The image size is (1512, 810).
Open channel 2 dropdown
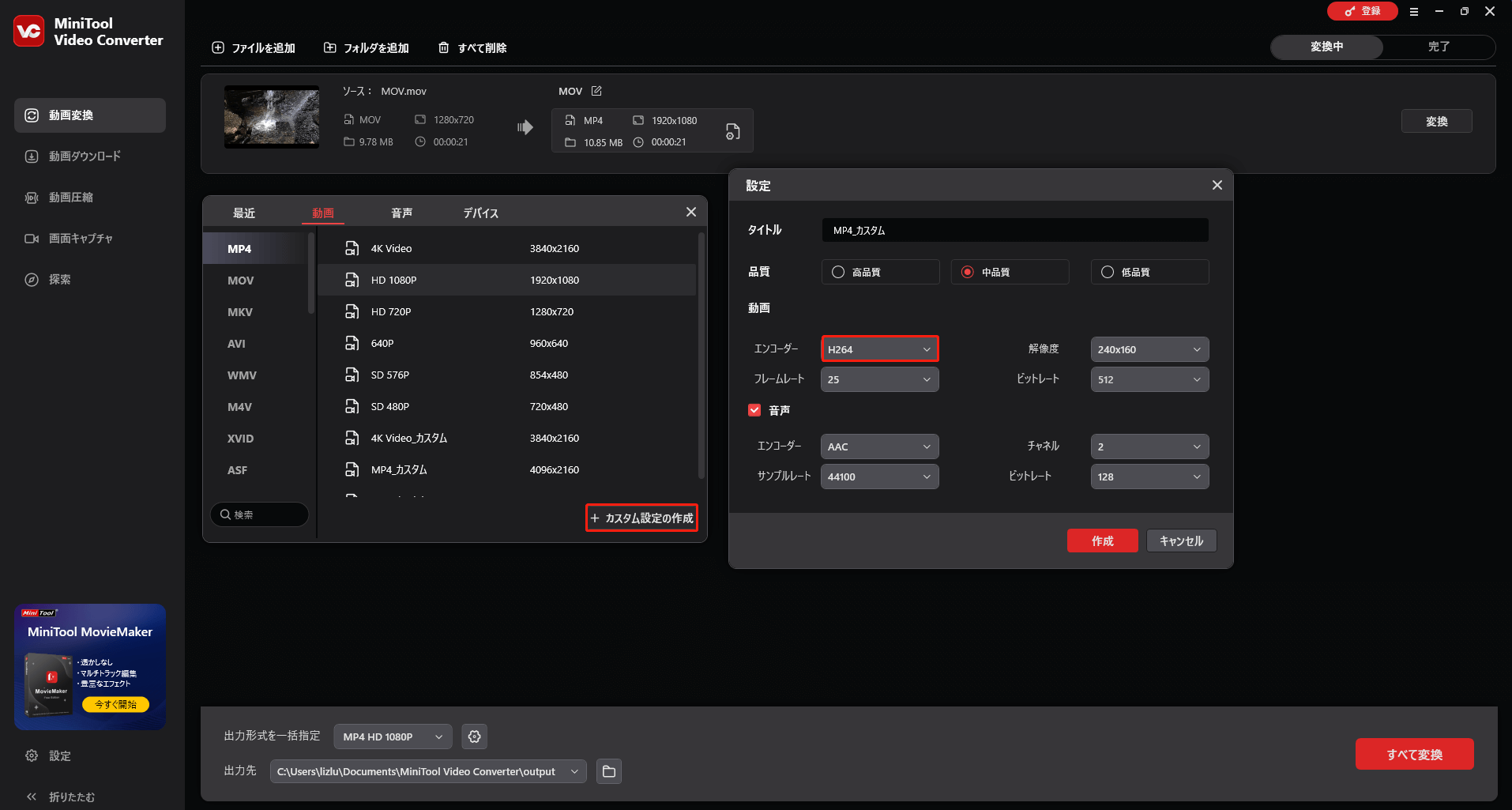[x=1149, y=446]
